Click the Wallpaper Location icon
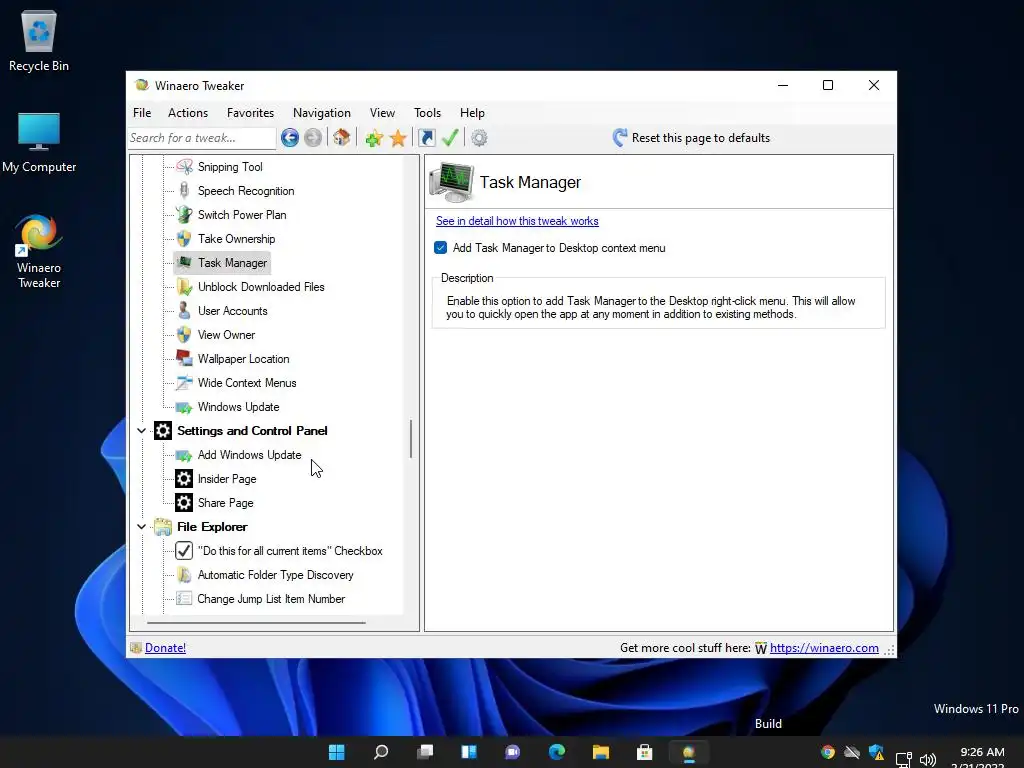This screenshot has width=1024, height=768. pyautogui.click(x=184, y=359)
